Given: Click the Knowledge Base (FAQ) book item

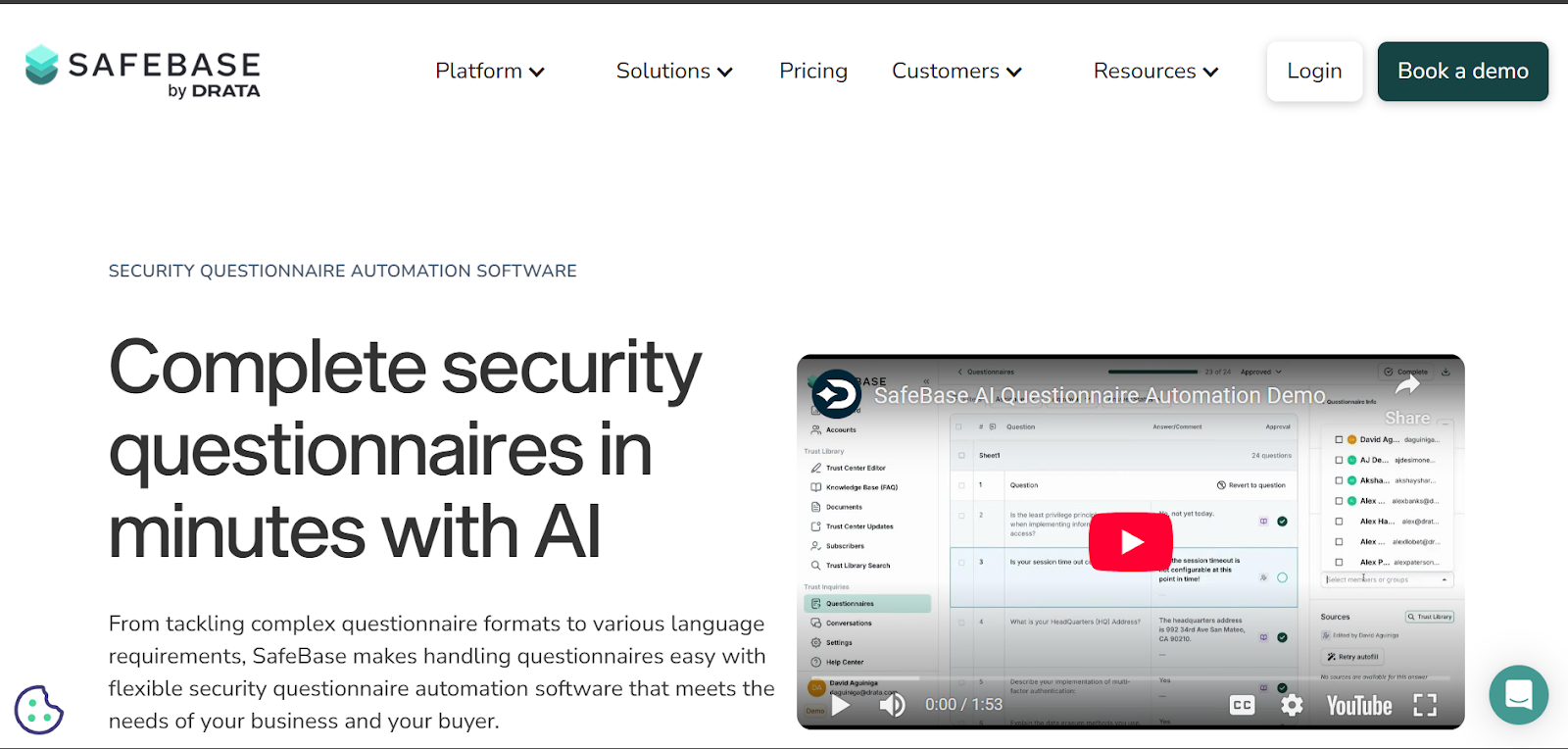Looking at the screenshot, I should (854, 487).
